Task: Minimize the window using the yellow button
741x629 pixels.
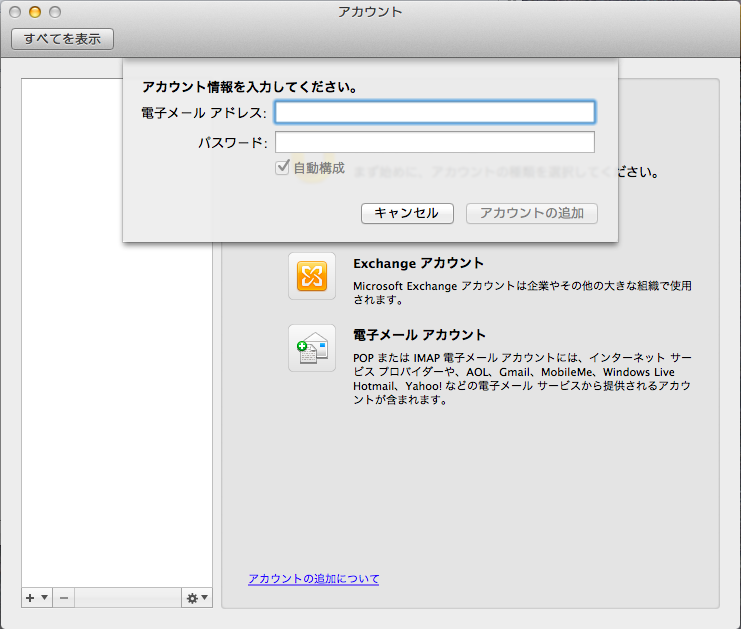Action: (x=35, y=12)
